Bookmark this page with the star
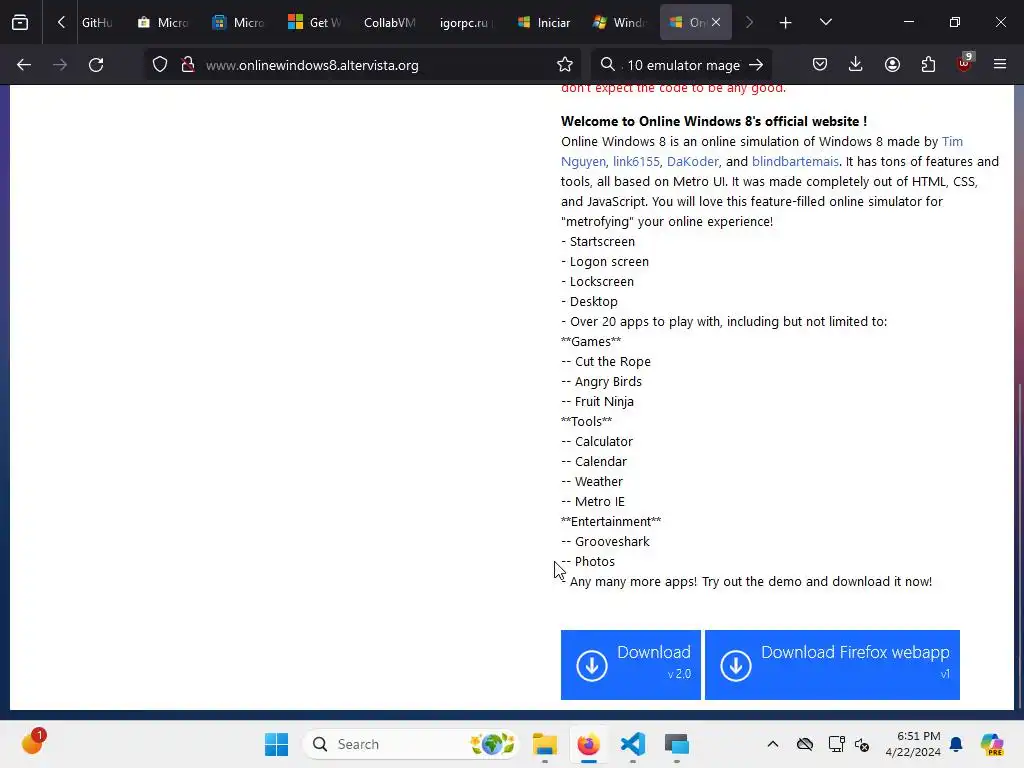The width and height of the screenshot is (1024, 768). (565, 65)
